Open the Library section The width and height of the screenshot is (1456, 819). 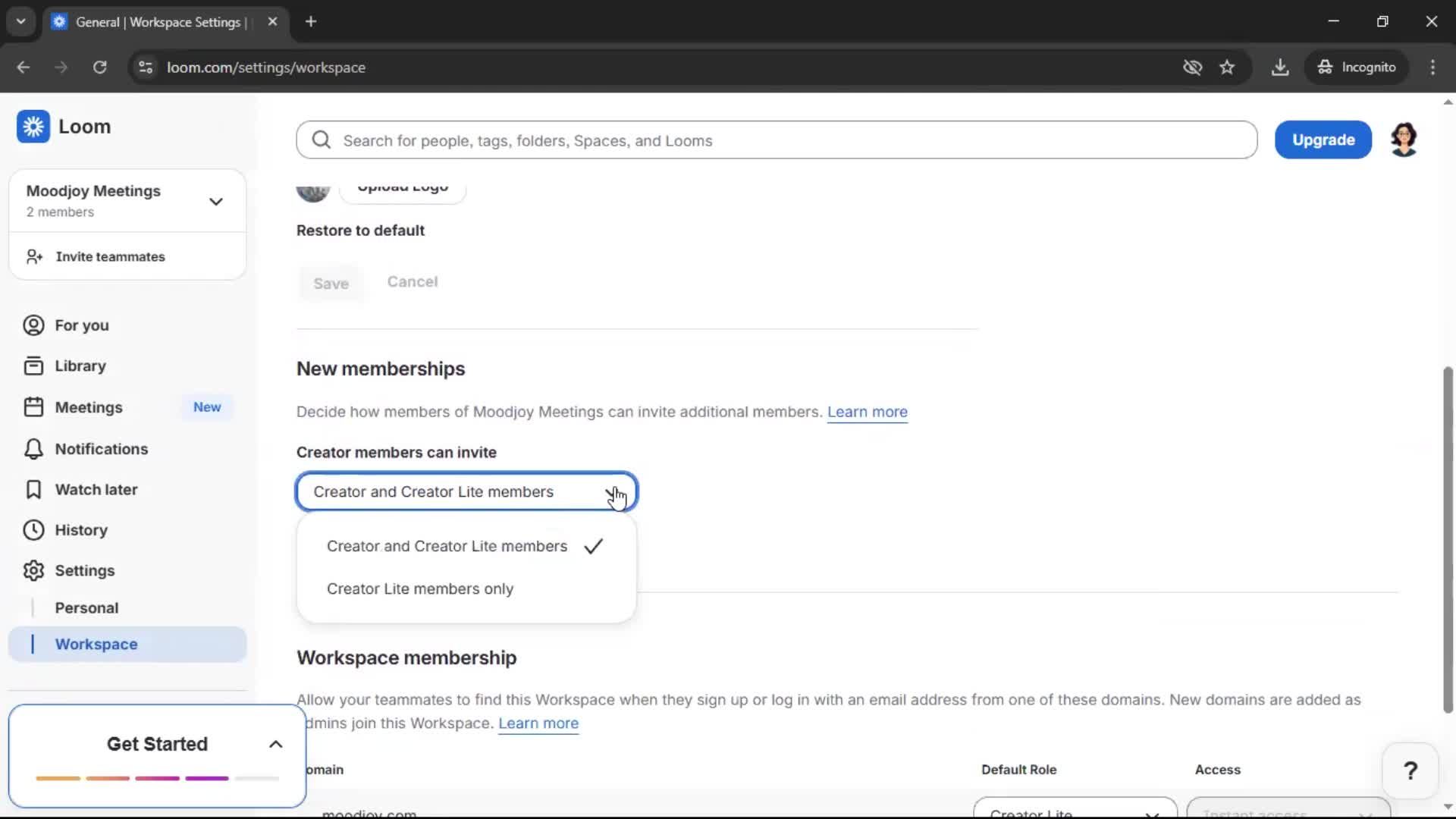coord(80,366)
